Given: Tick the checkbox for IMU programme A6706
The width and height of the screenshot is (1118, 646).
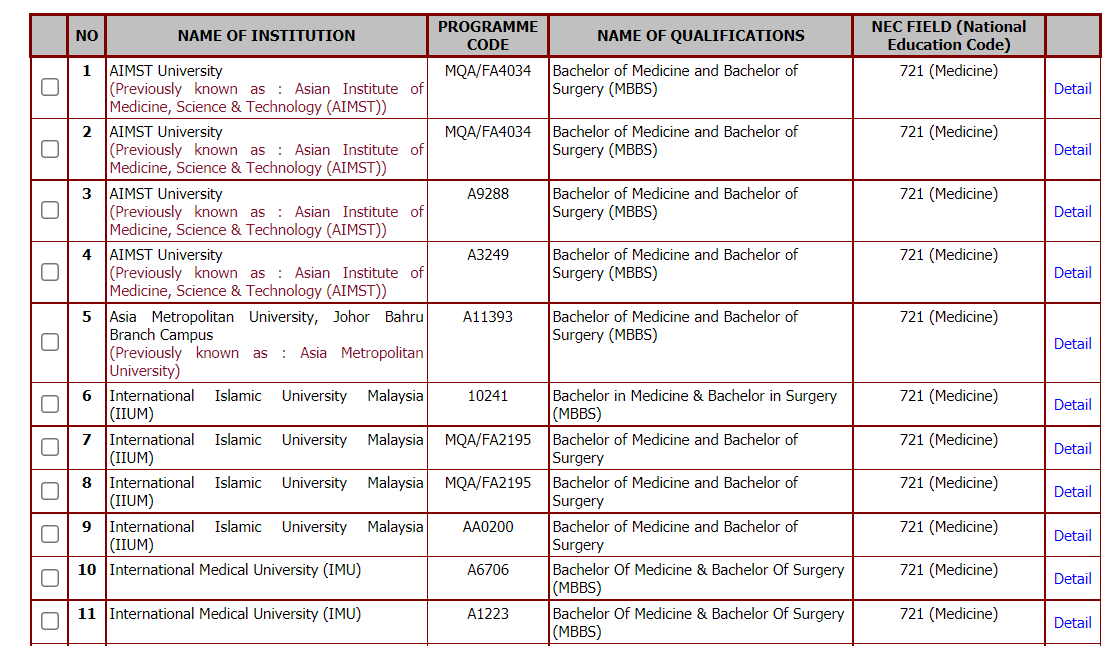Looking at the screenshot, I should click(50, 578).
